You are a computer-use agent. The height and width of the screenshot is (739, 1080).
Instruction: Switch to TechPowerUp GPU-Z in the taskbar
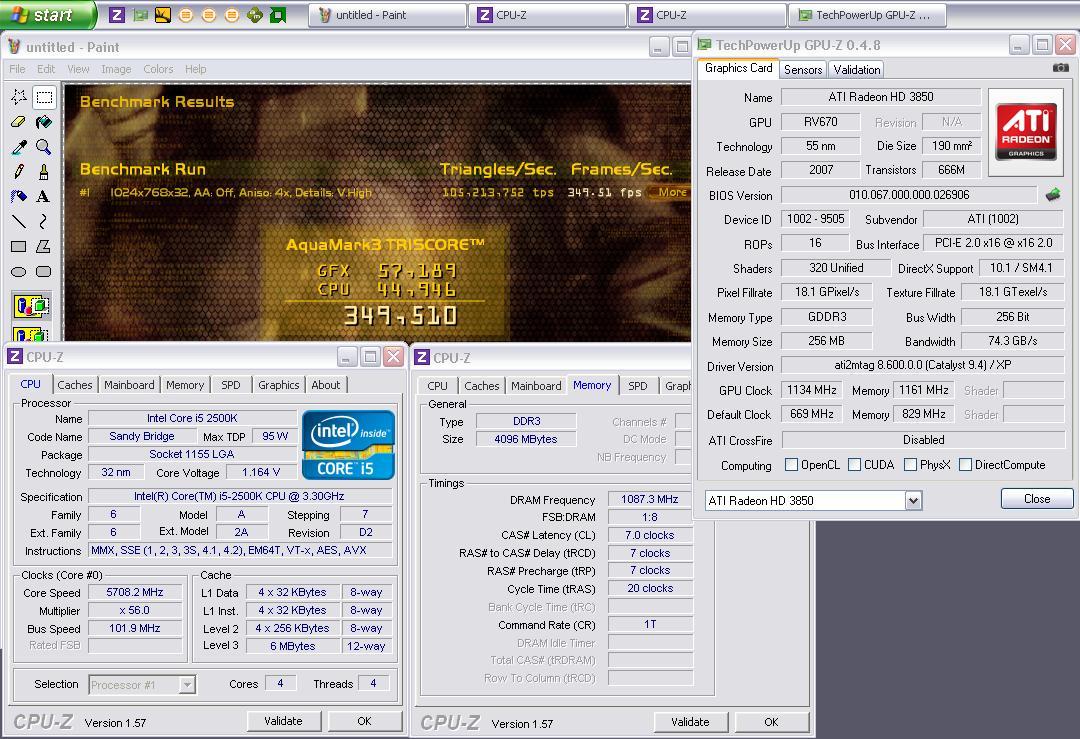tap(867, 14)
